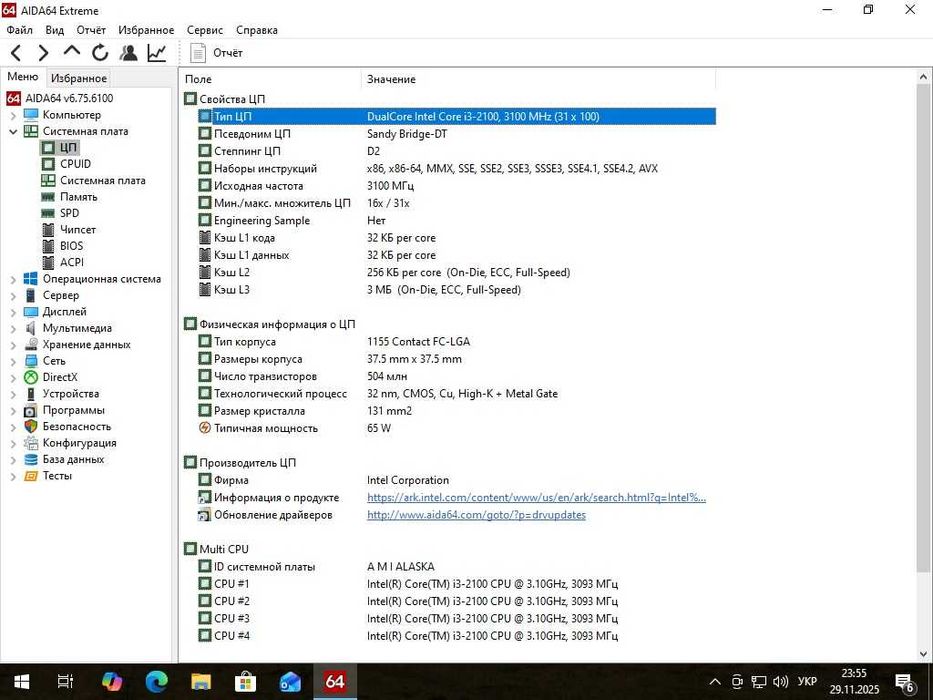933x700 pixels.
Task: Click the Операционная система Windows icon
Action: tap(31, 279)
